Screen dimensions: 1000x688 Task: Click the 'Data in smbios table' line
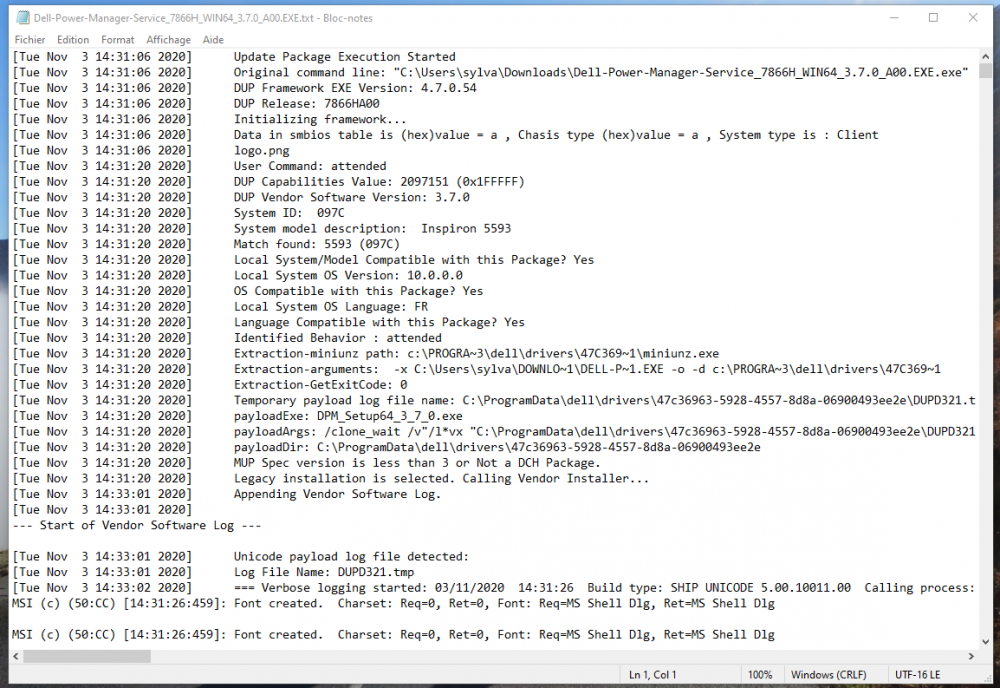coord(555,135)
